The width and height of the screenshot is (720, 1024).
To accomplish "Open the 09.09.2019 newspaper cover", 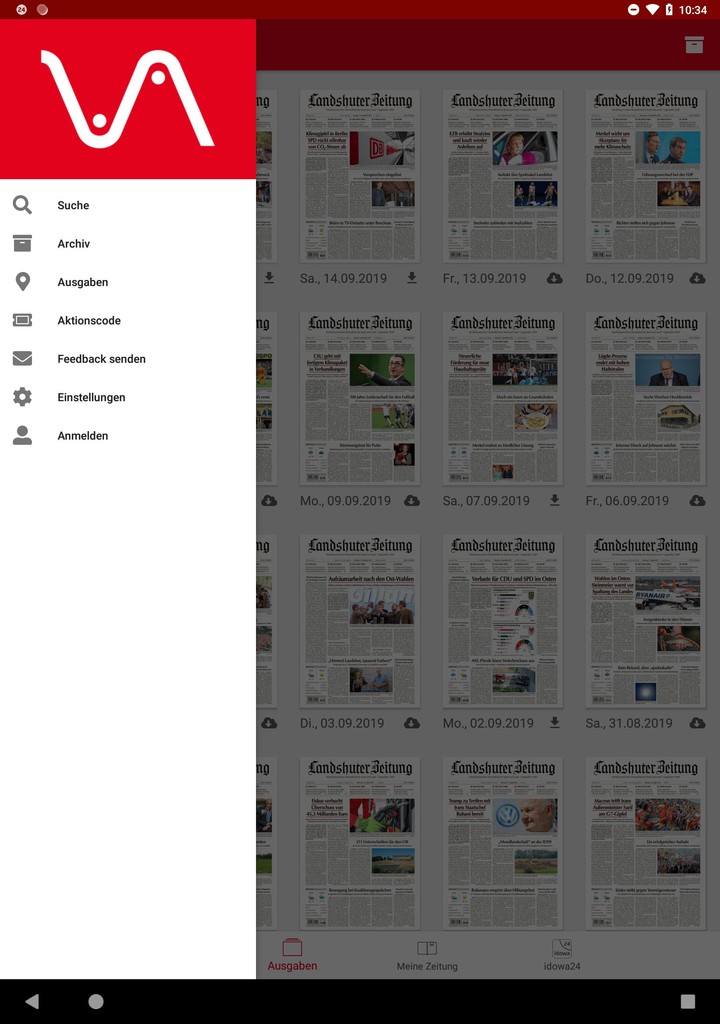I will click(x=360, y=398).
